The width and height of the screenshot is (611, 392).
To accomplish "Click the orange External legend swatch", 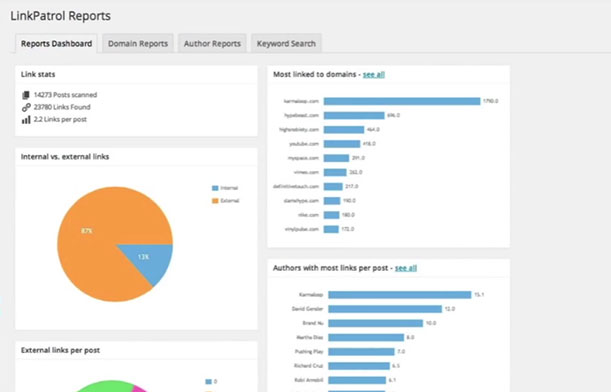I will click(x=215, y=201).
